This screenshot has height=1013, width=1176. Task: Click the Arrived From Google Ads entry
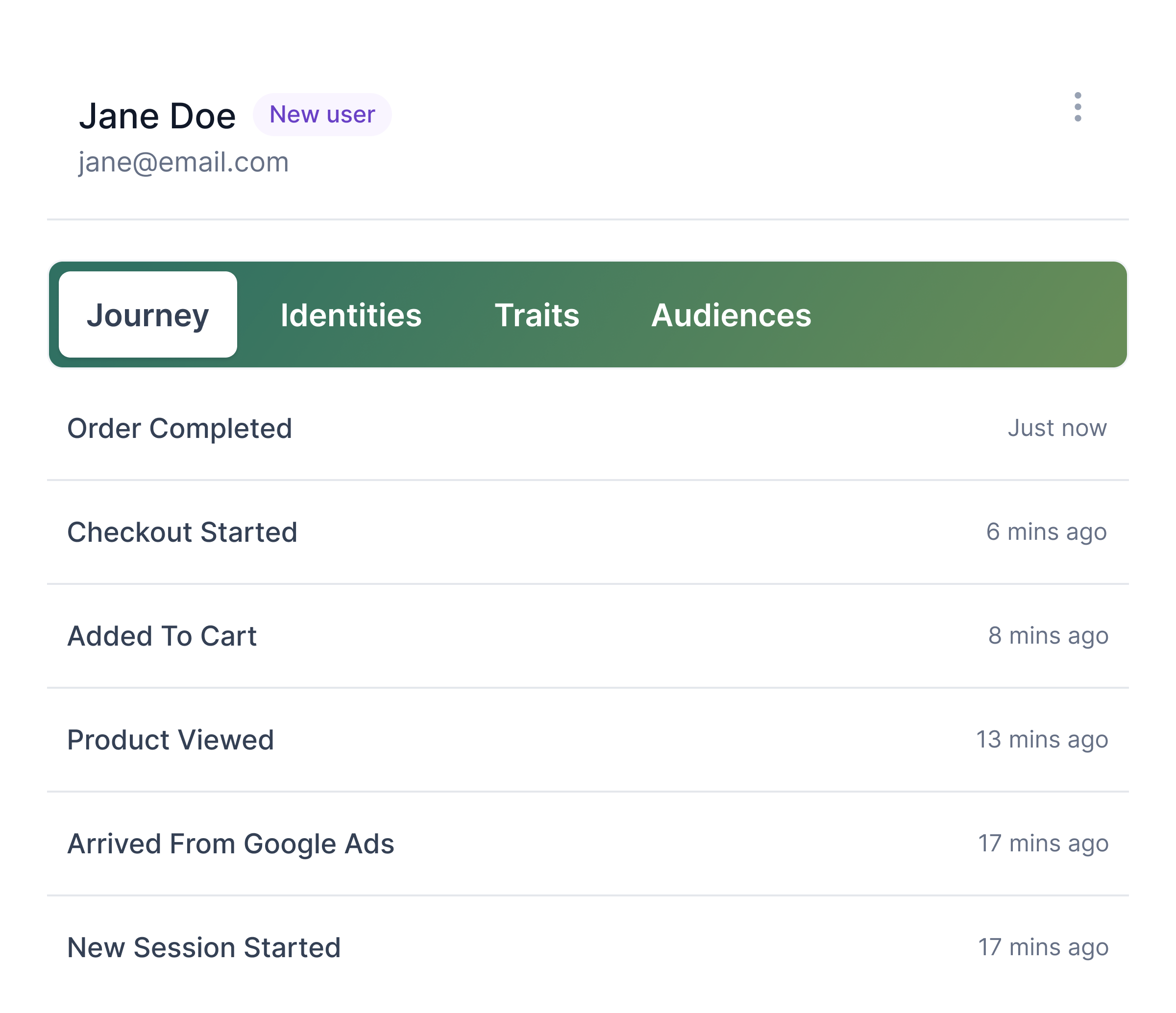pyautogui.click(x=587, y=841)
